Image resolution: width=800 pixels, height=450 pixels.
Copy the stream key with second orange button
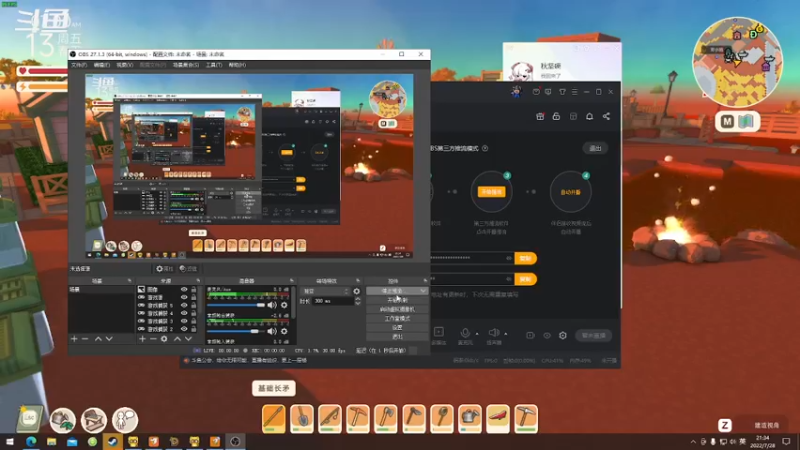click(x=526, y=279)
